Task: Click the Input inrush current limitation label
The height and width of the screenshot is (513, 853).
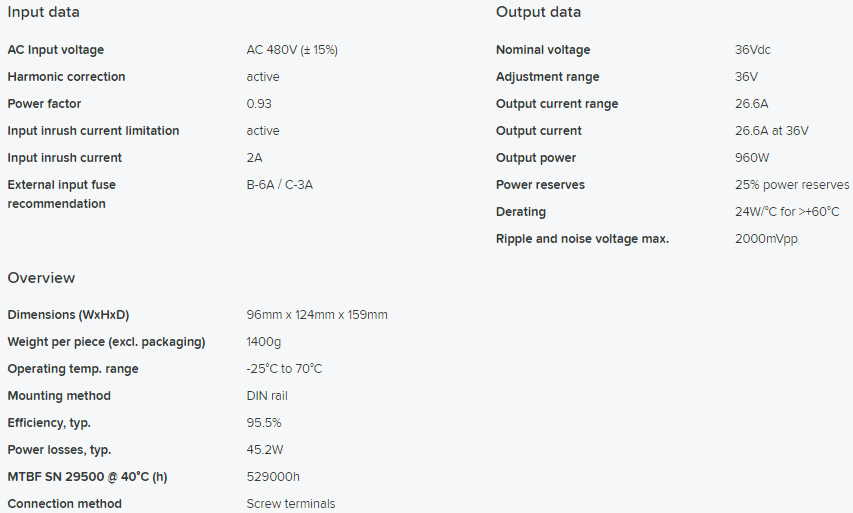Action: coord(93,131)
